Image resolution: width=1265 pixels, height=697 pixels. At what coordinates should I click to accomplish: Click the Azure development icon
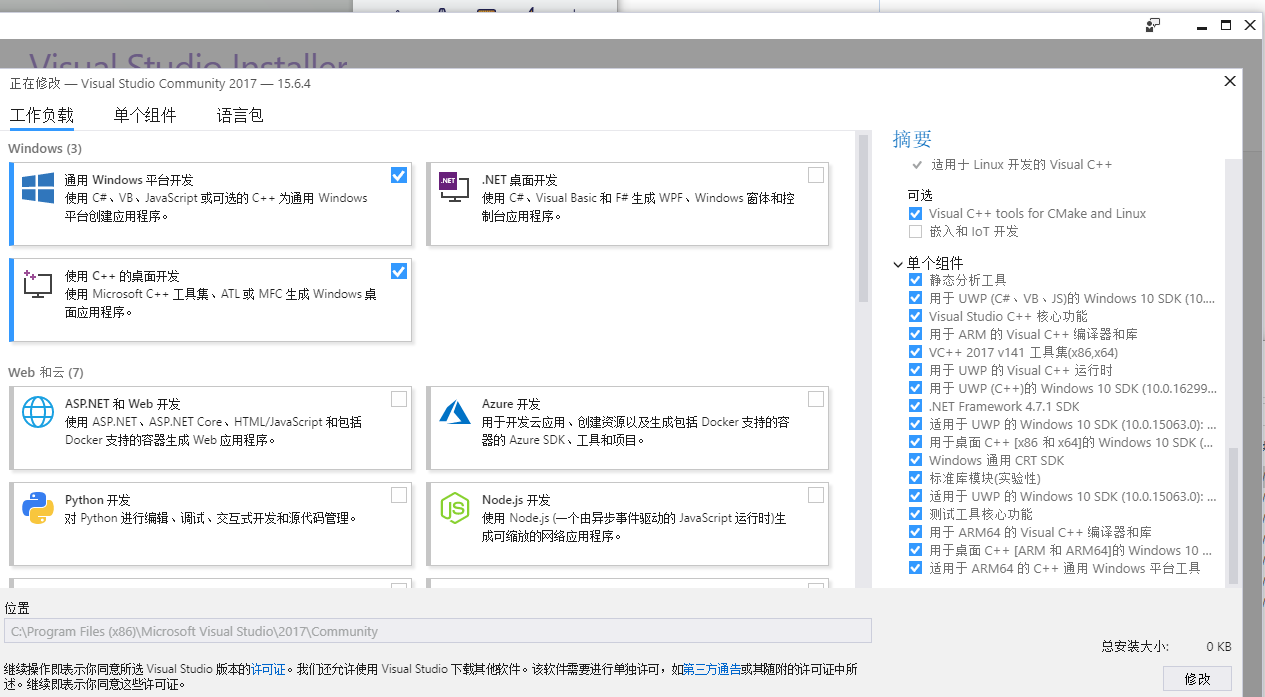pyautogui.click(x=455, y=411)
